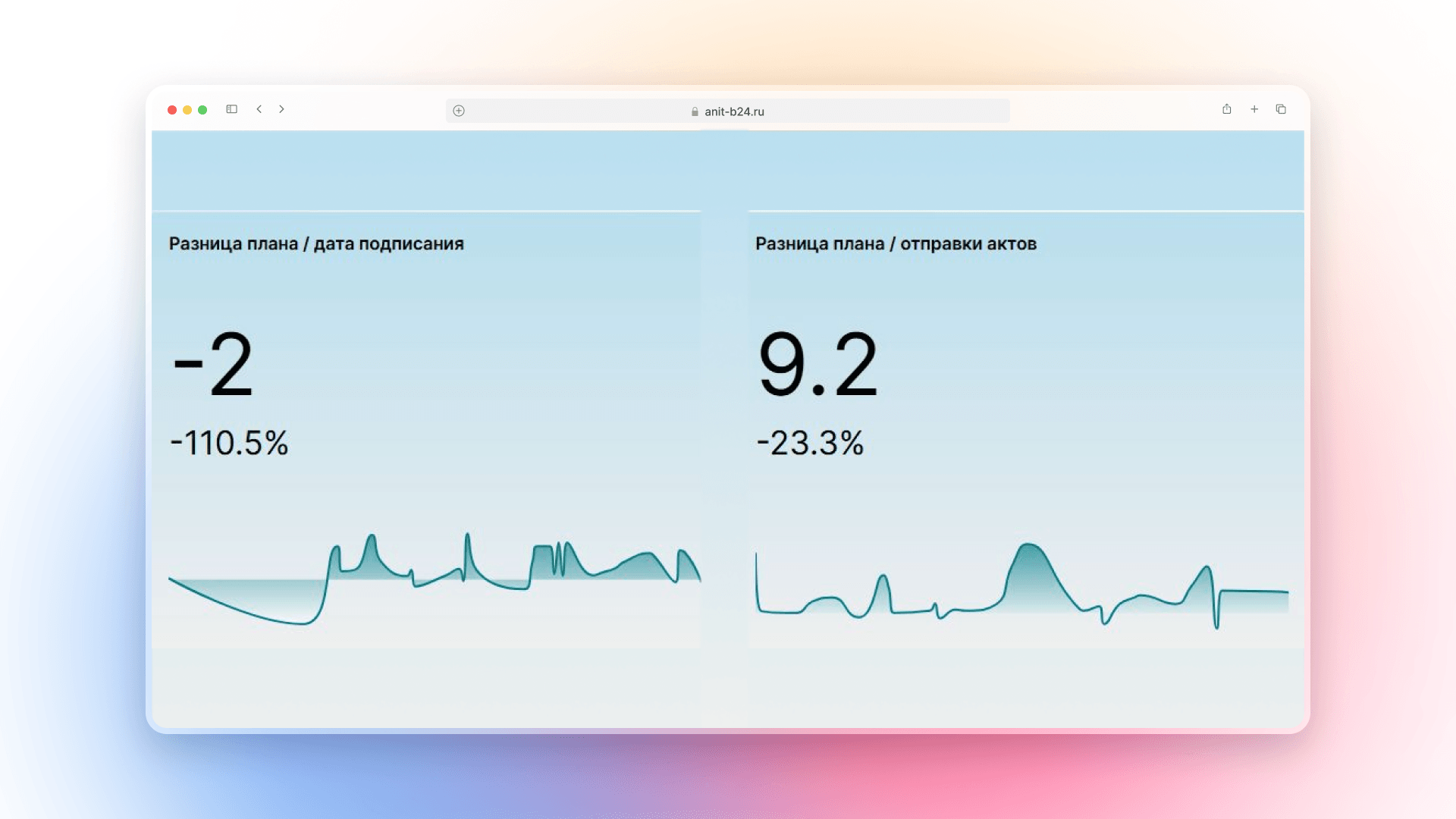Go back with the left chevron
Screen dimensions: 1456x819
click(x=259, y=109)
